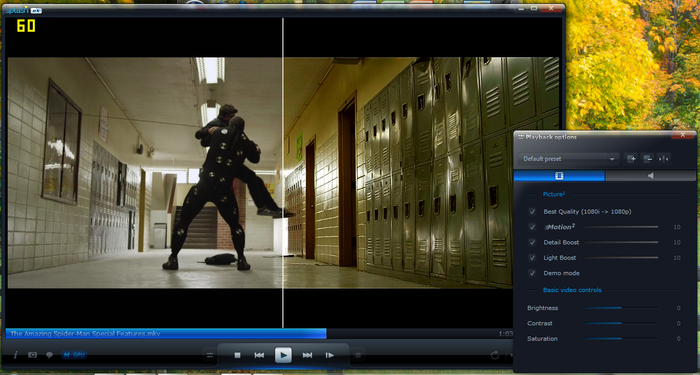Add a new preset

pyautogui.click(x=631, y=158)
